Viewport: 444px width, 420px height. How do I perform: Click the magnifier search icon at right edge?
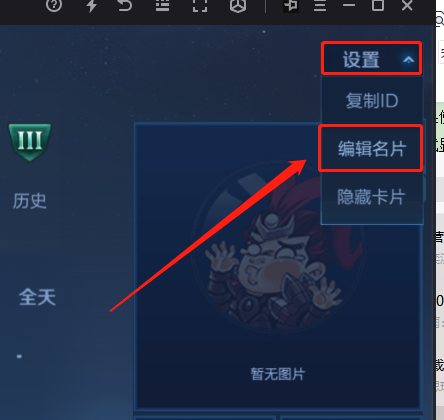pyautogui.click(x=440, y=21)
